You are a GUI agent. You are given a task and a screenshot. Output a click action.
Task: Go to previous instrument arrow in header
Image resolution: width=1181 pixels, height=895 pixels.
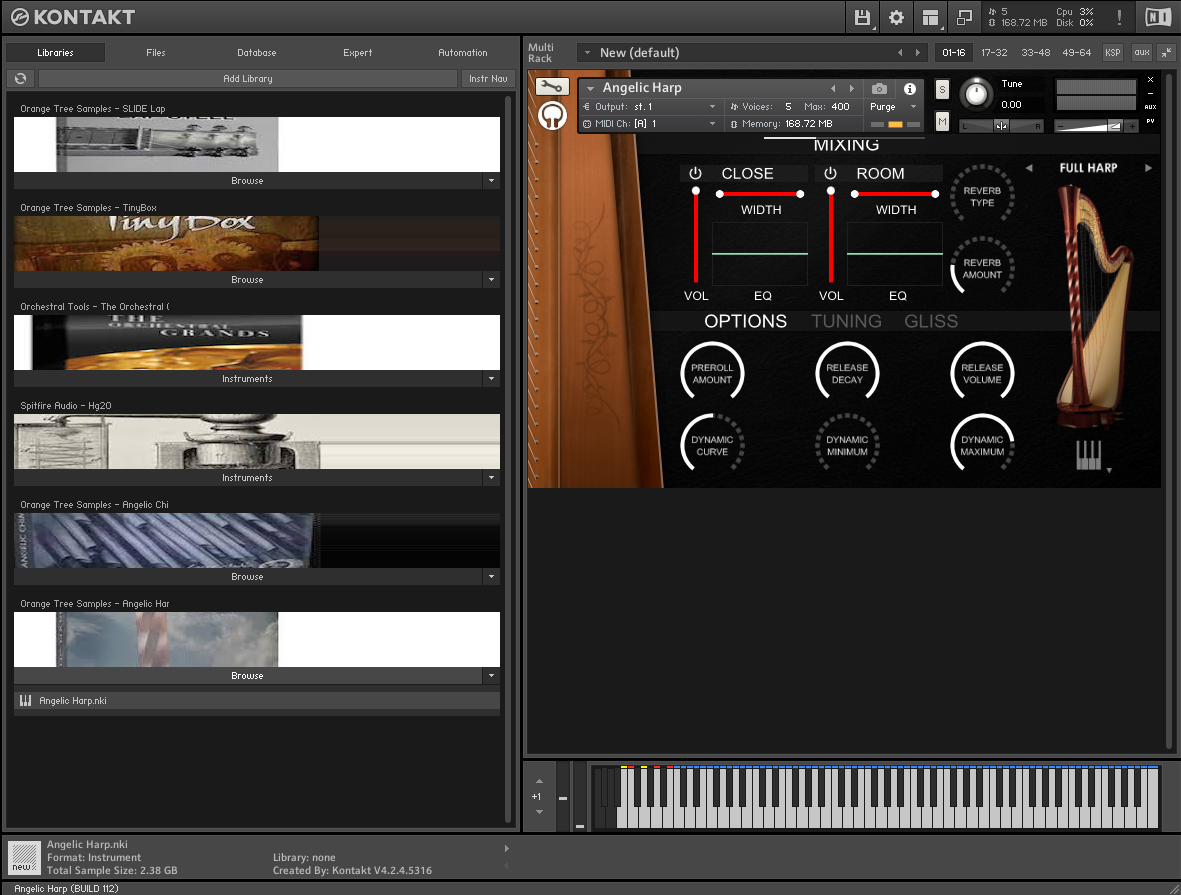point(833,89)
